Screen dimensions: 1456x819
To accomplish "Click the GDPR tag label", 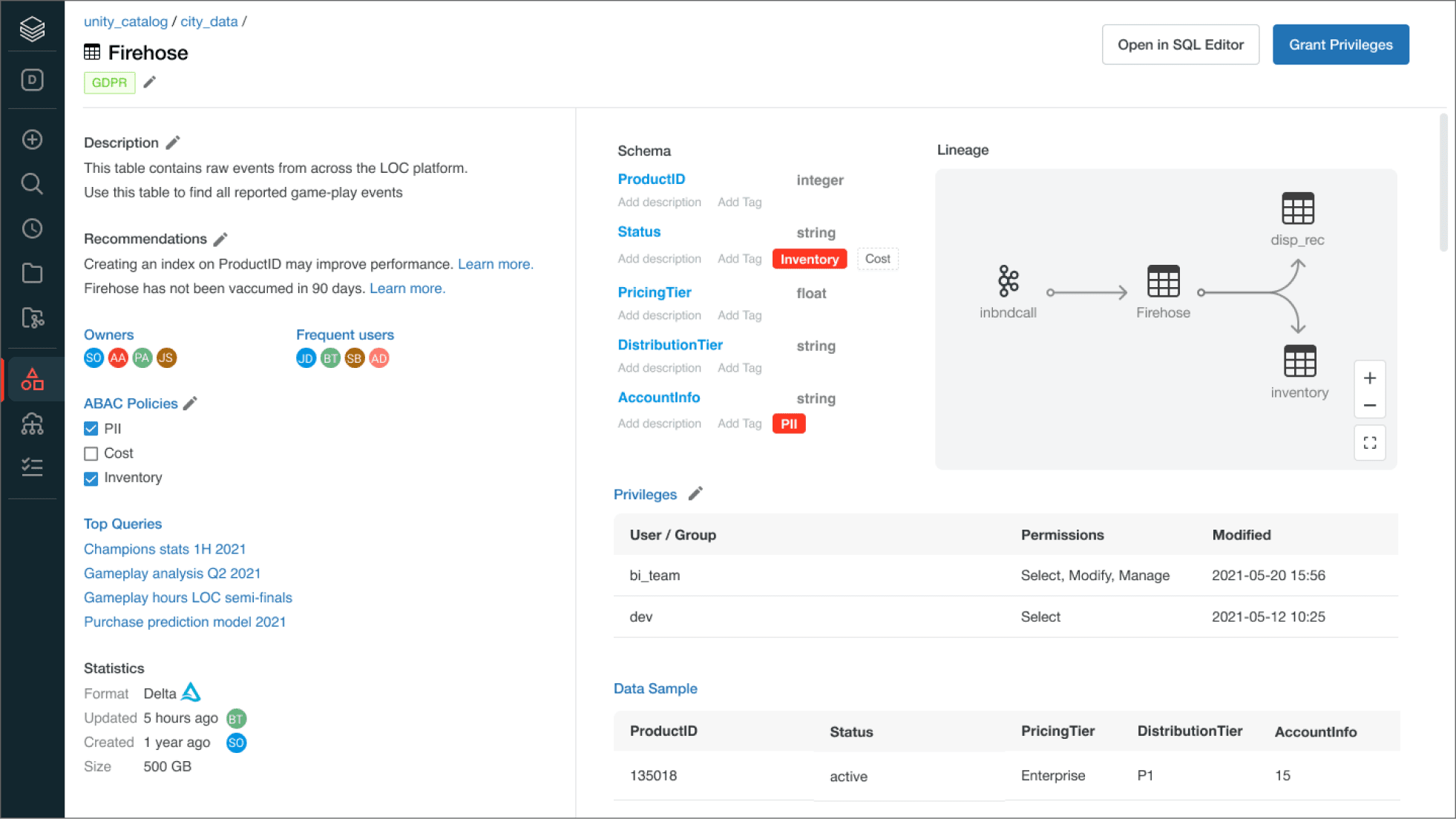I will 110,82.
